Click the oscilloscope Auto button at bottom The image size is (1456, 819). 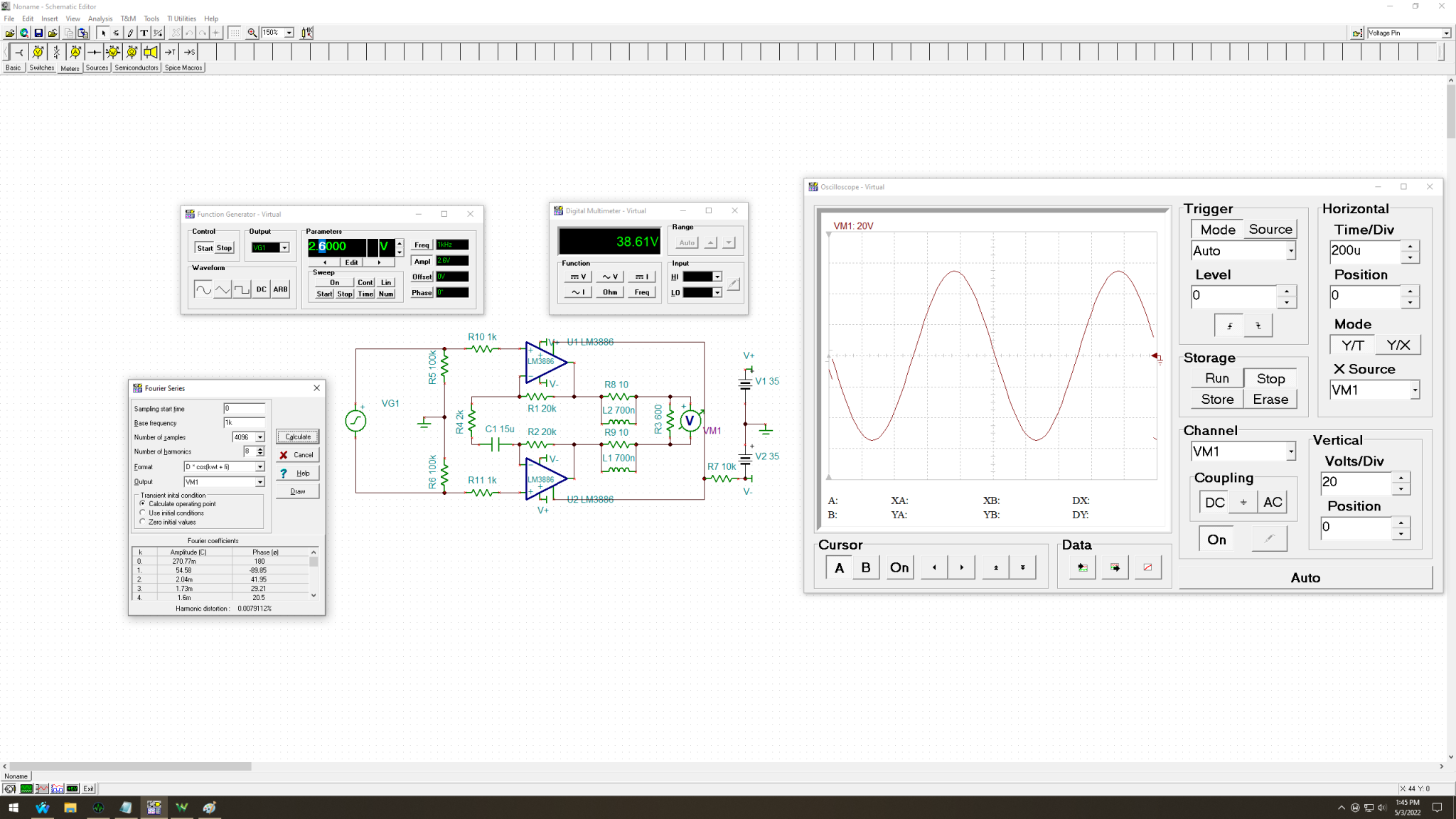click(x=1305, y=578)
